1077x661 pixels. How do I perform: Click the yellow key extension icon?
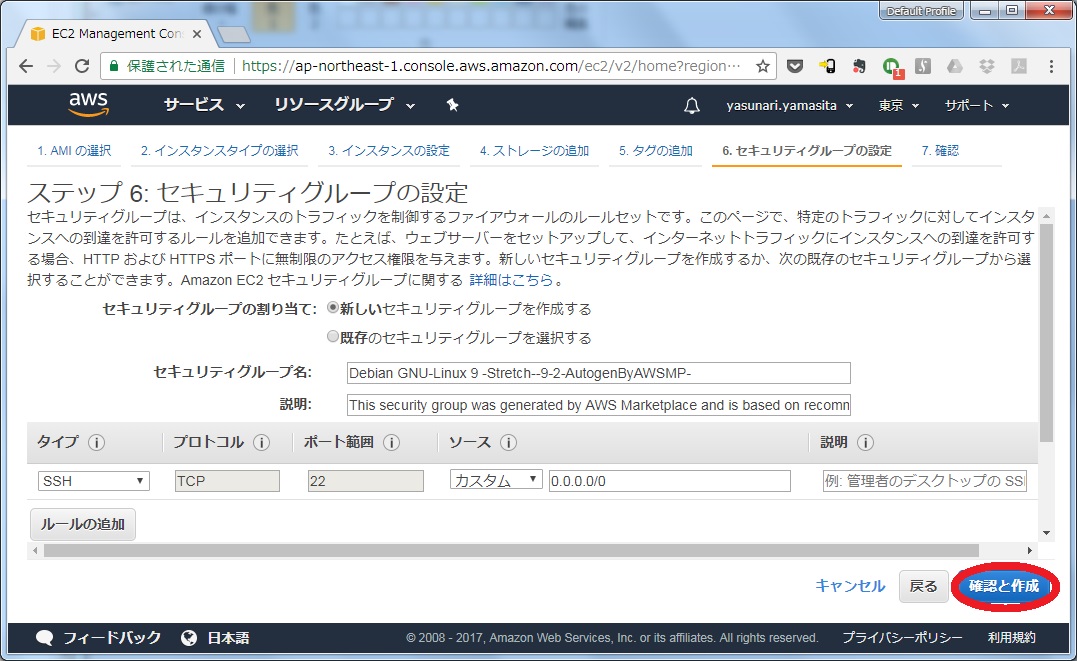pyautogui.click(x=827, y=66)
